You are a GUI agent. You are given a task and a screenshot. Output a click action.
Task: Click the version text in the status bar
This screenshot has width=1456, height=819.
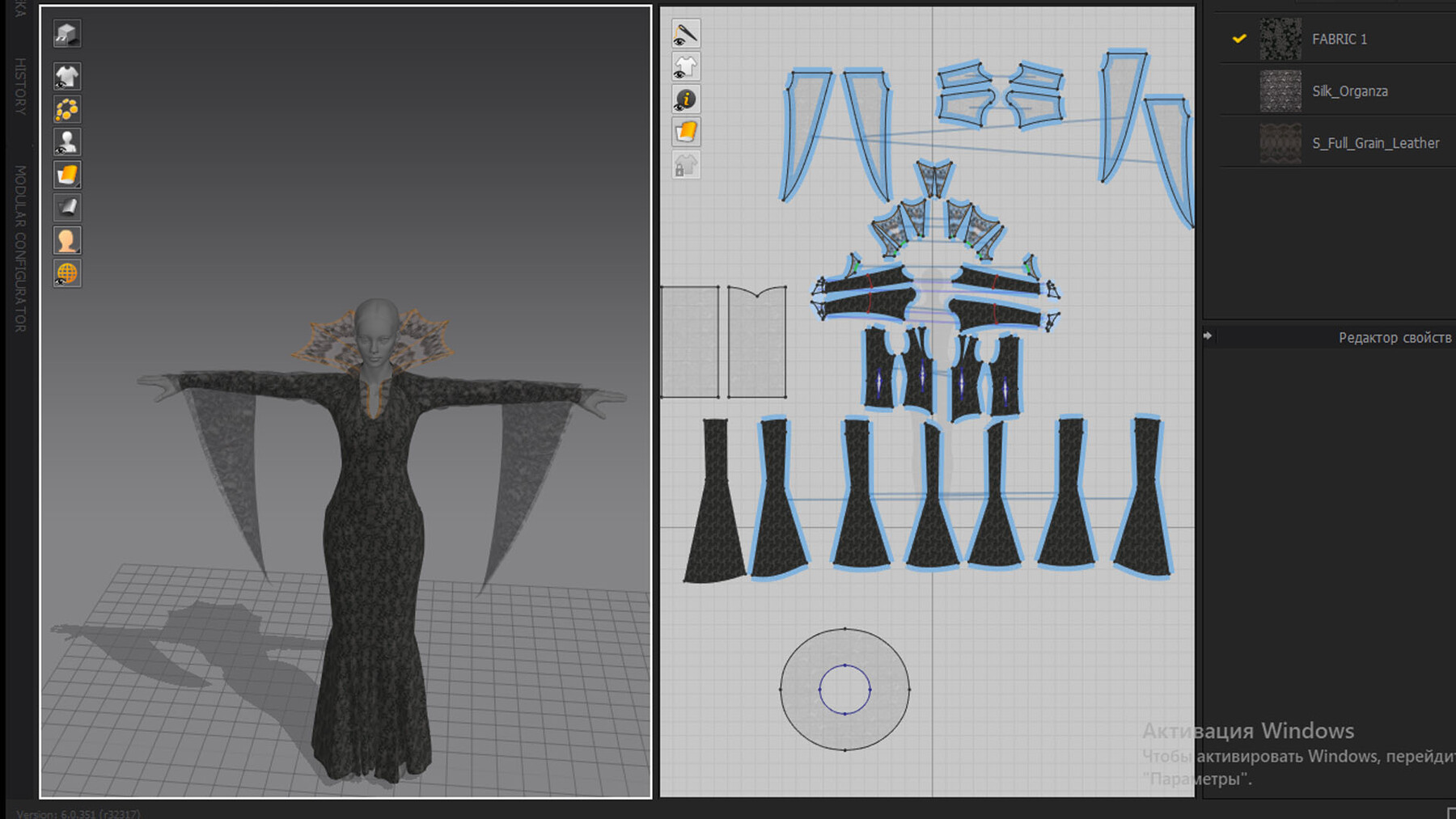point(78,813)
